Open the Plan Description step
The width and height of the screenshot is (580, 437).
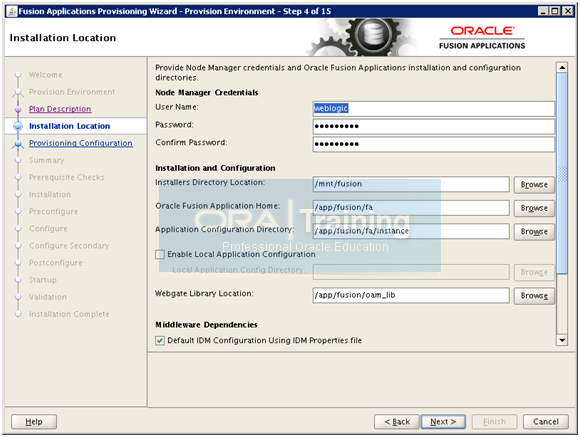tap(60, 109)
